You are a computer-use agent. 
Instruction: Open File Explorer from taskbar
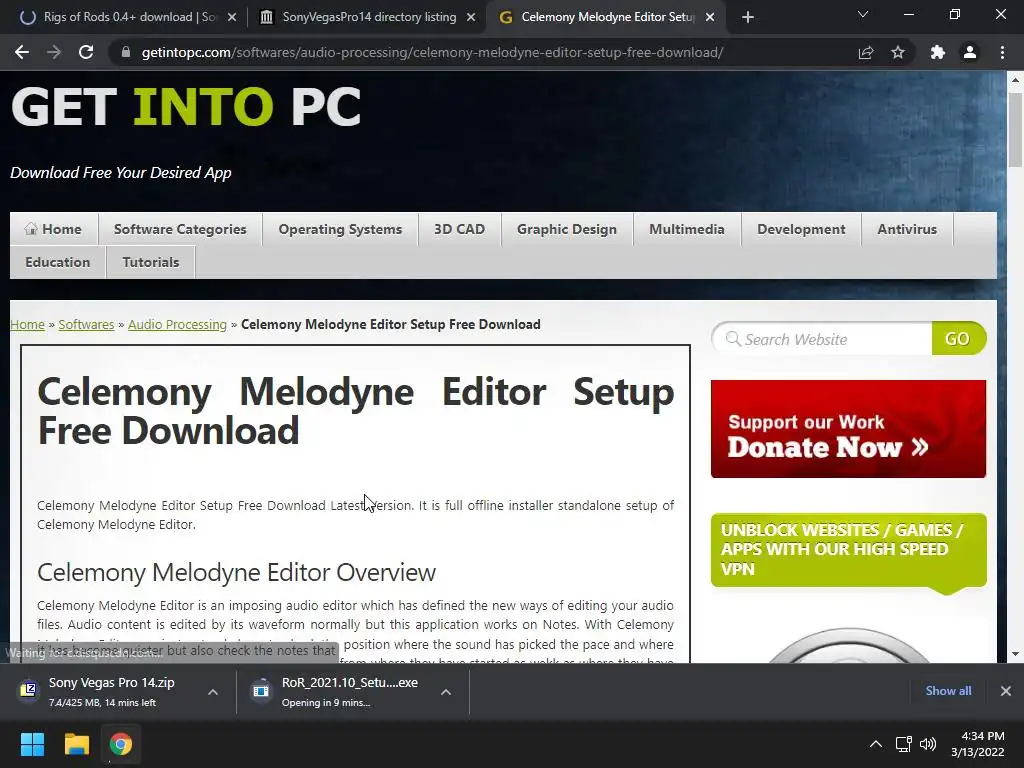(76, 744)
